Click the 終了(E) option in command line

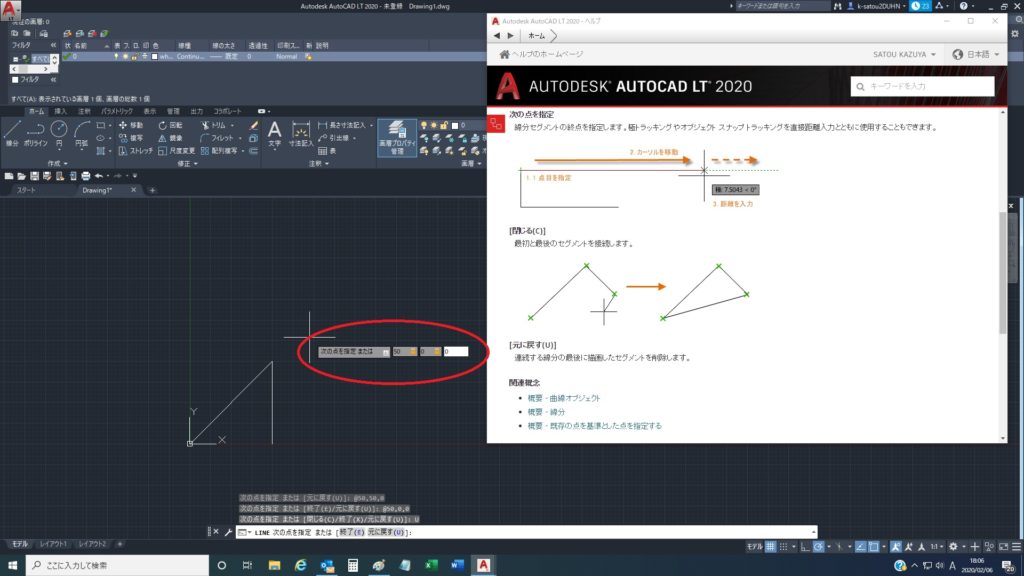click(351, 532)
